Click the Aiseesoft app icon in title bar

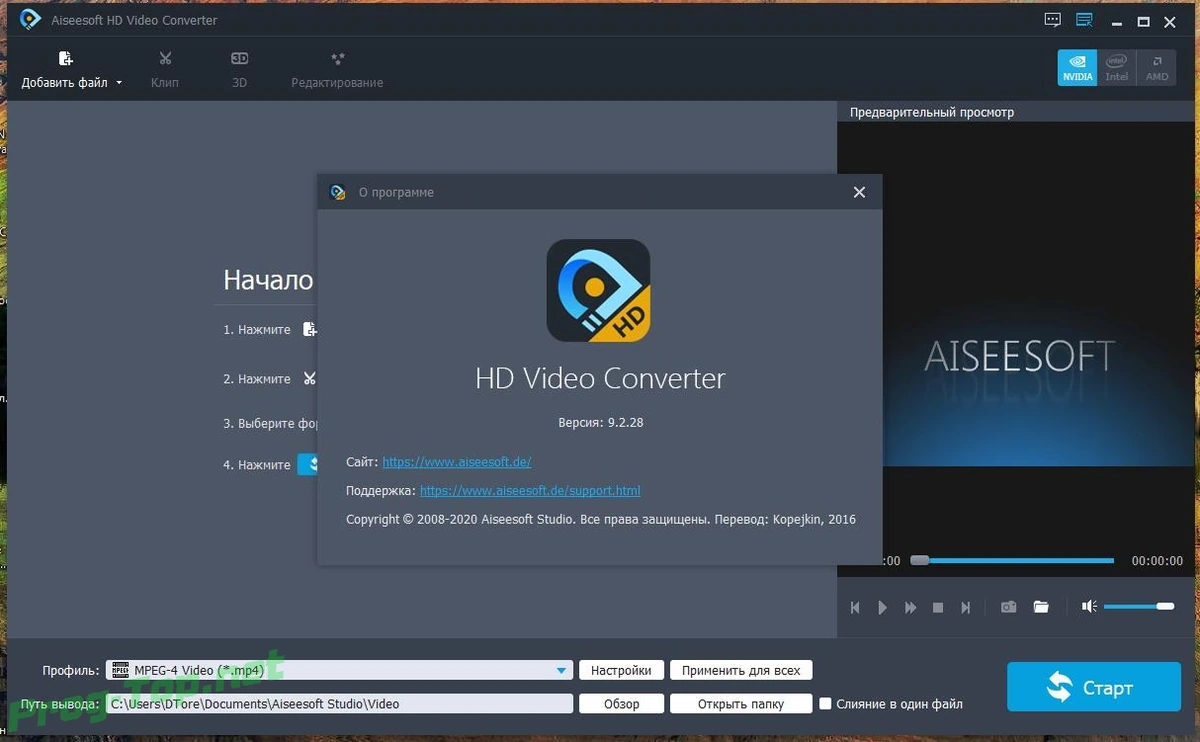[x=29, y=20]
